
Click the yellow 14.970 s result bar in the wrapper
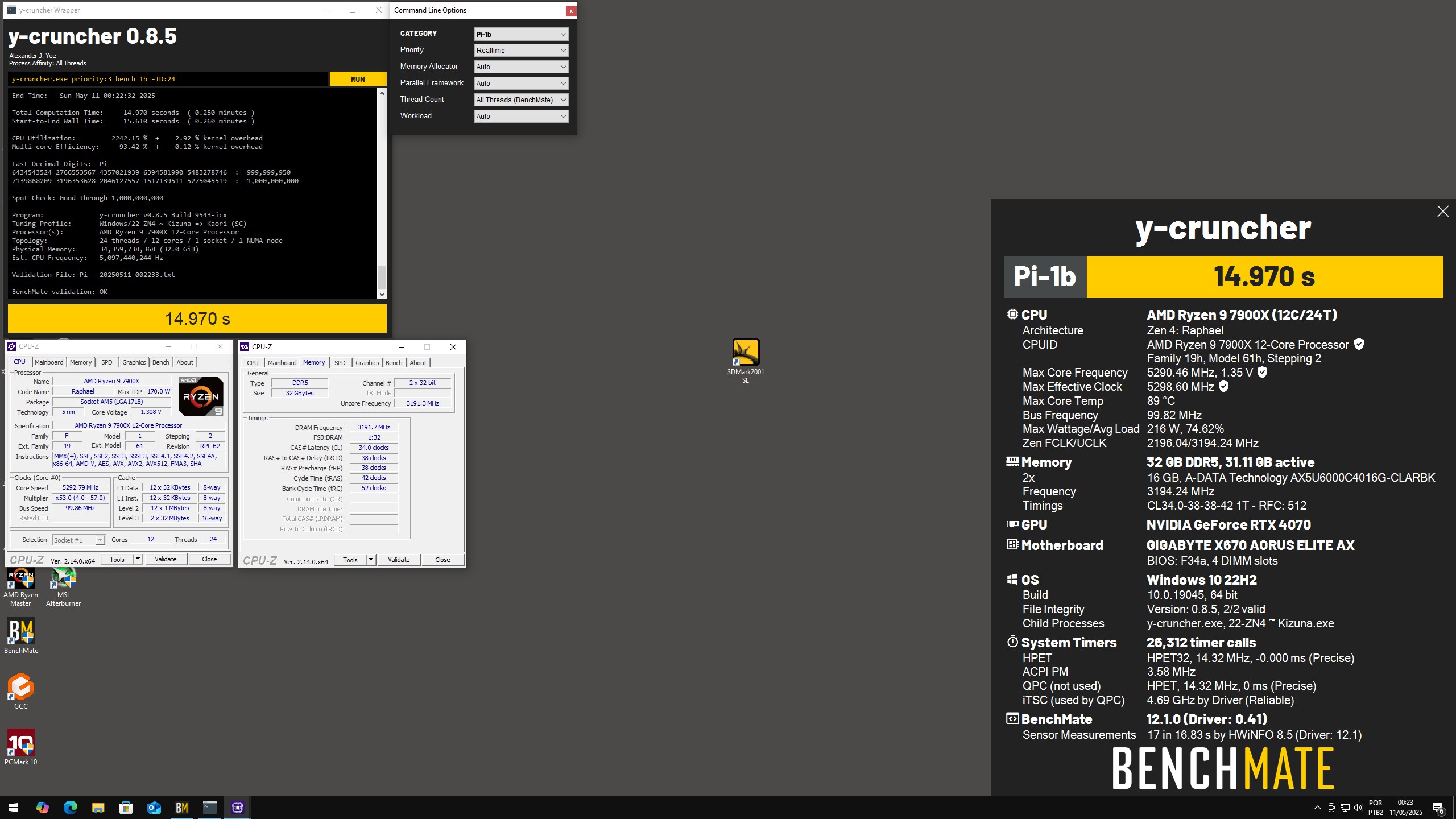[197, 318]
